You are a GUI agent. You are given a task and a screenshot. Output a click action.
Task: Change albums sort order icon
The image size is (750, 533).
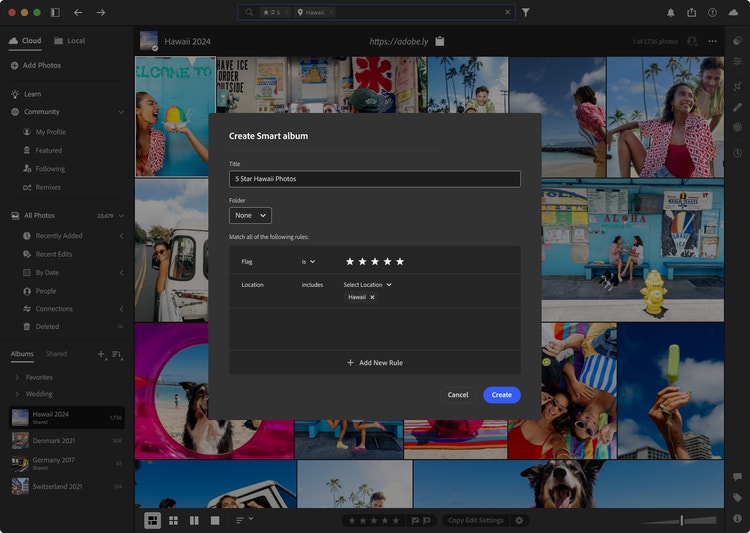(117, 355)
